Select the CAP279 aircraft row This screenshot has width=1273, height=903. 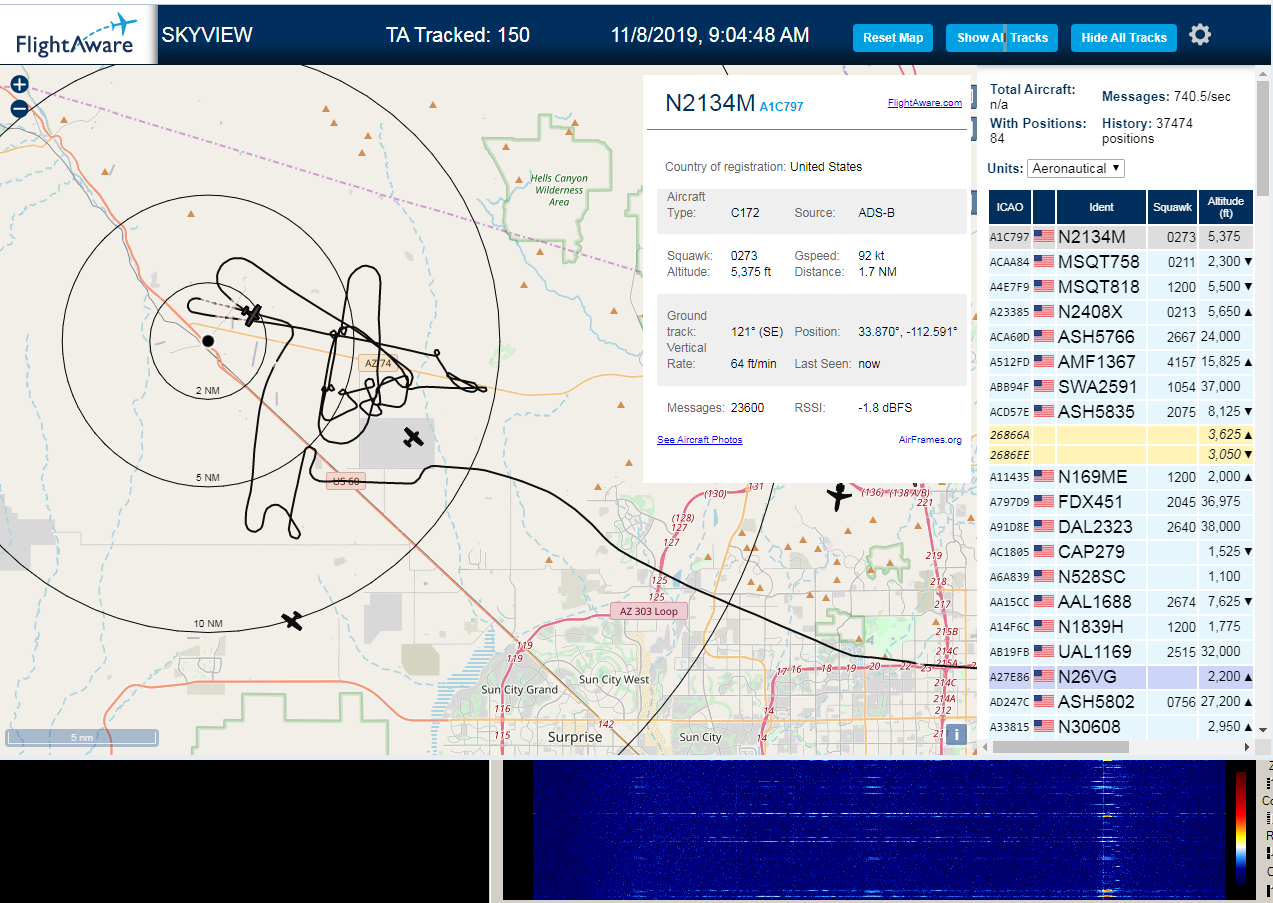(x=1121, y=552)
